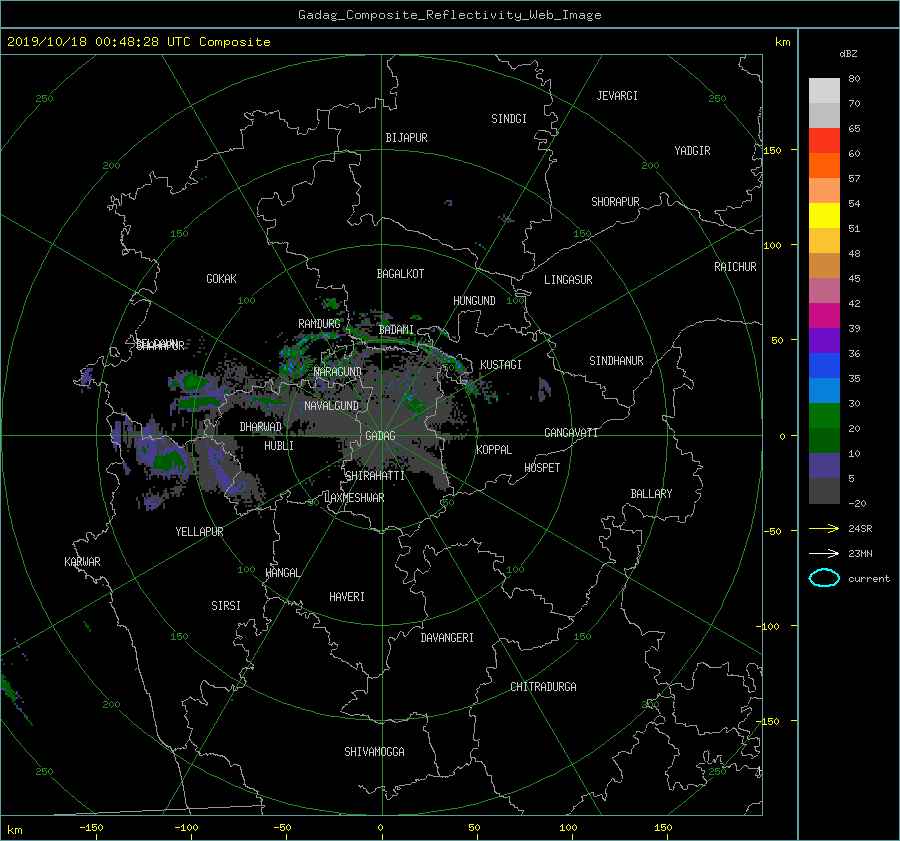Click the NARAGUND city label
900x841 pixels.
(338, 371)
